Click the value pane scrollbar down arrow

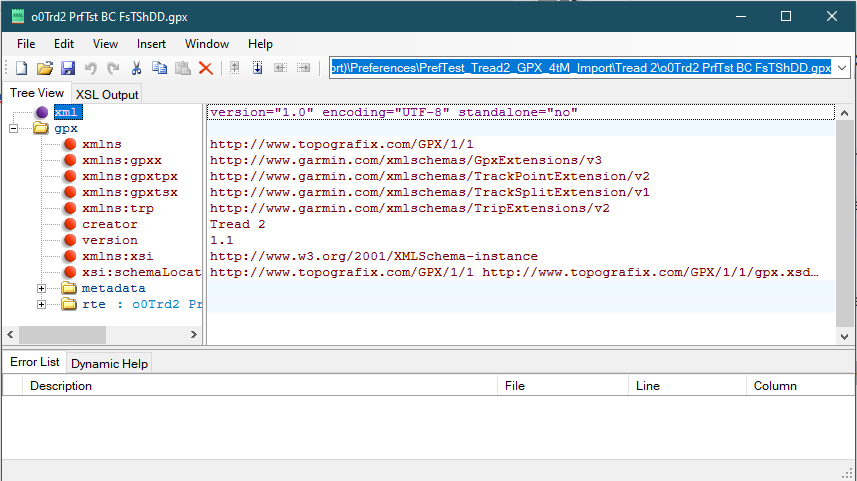tap(844, 337)
